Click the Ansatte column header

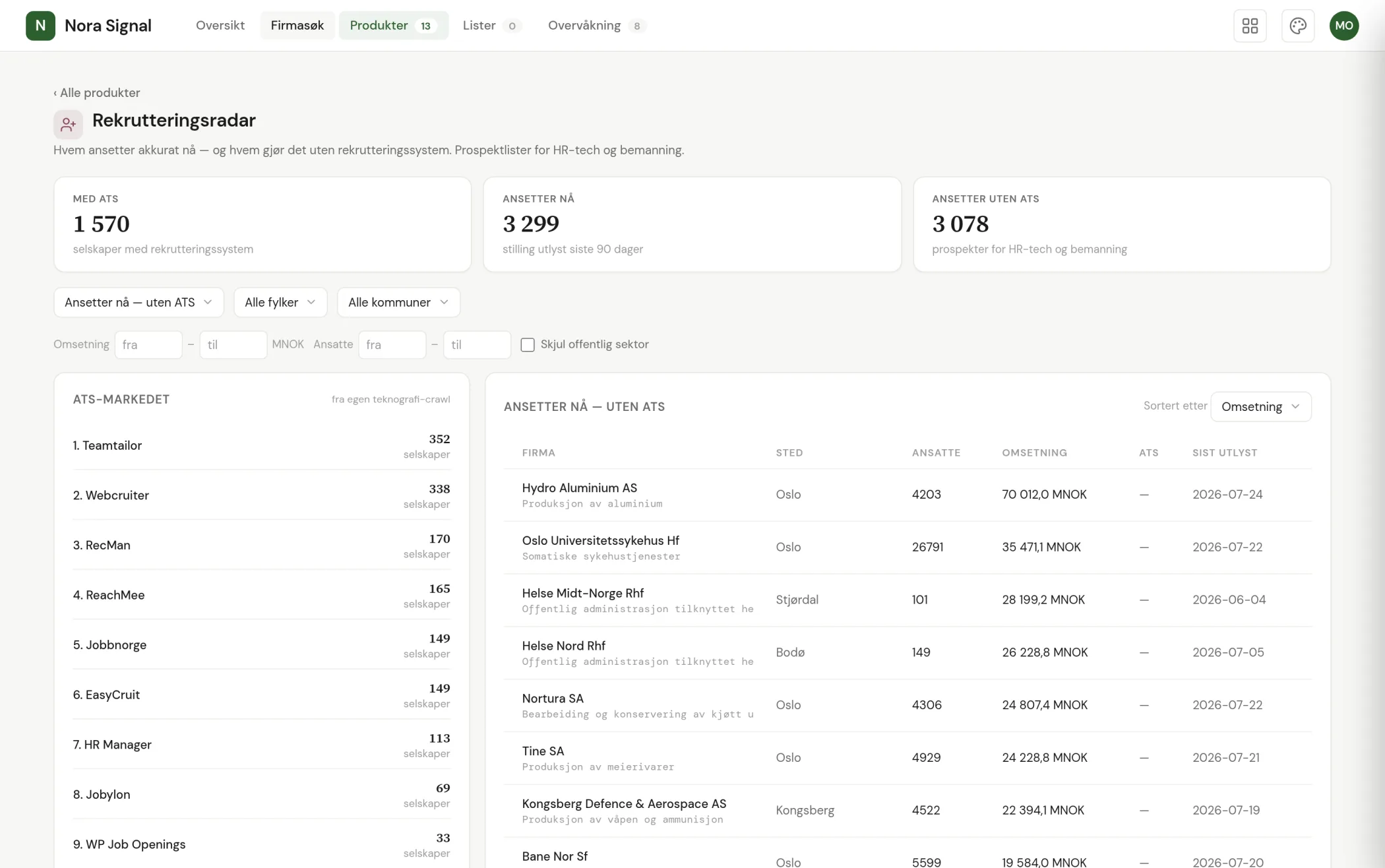tap(937, 452)
